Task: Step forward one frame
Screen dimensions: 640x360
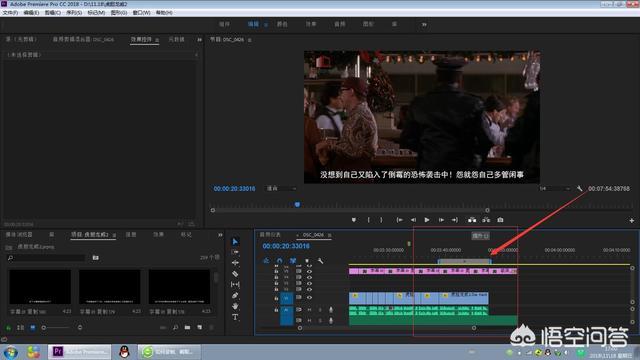Action: (x=441, y=220)
